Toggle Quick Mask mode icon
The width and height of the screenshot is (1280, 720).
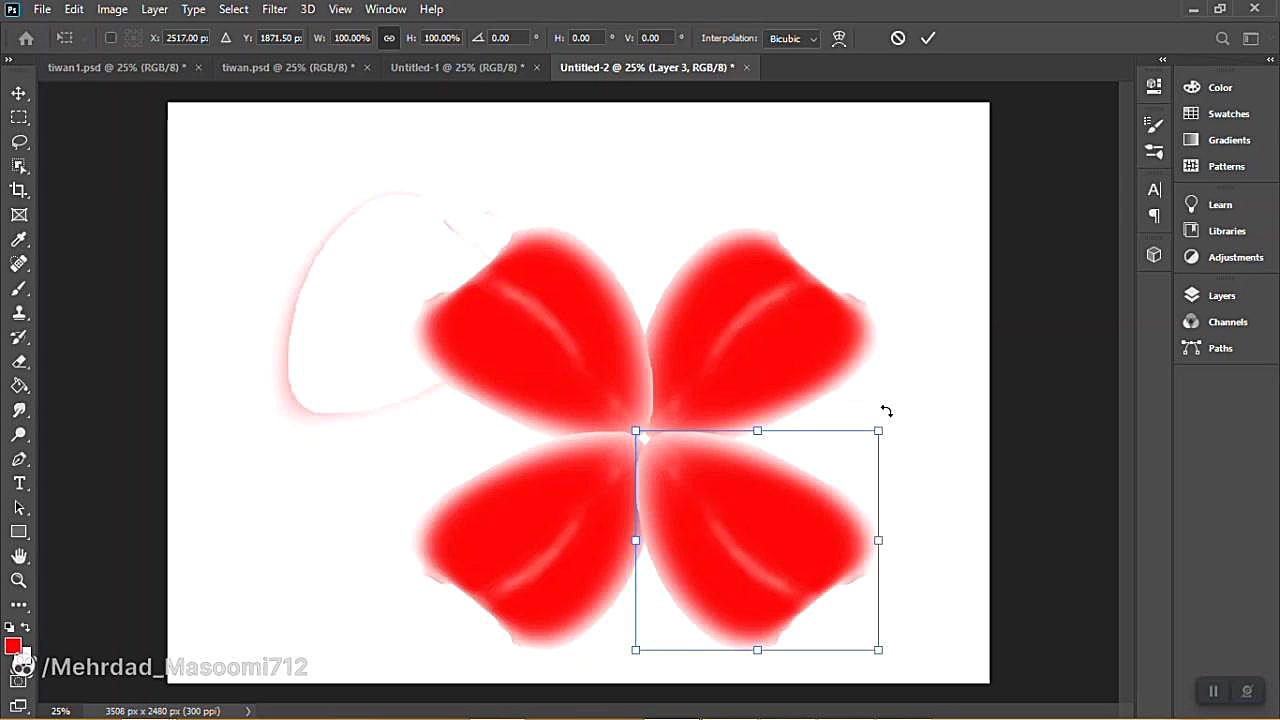pos(19,682)
